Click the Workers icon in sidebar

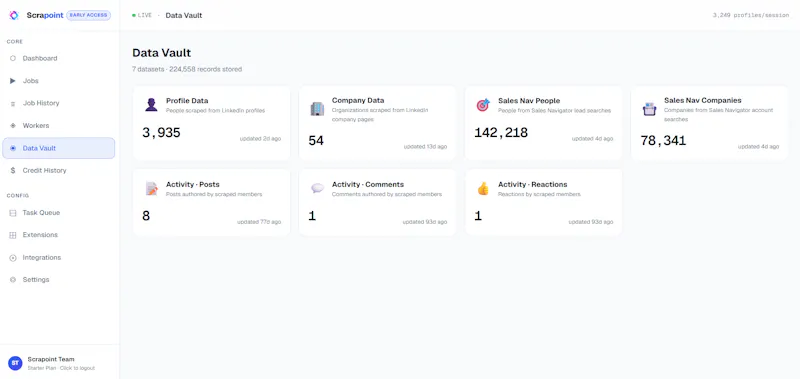[13, 125]
